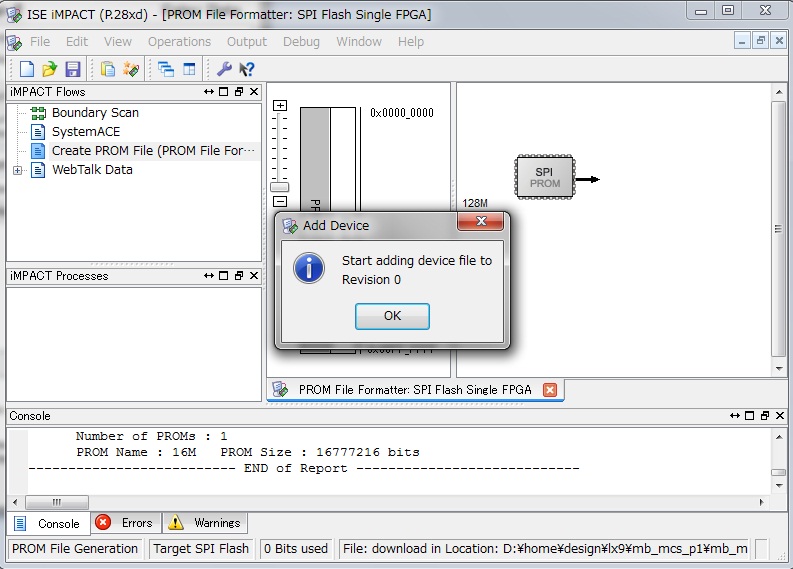Open the View menu

pos(118,41)
